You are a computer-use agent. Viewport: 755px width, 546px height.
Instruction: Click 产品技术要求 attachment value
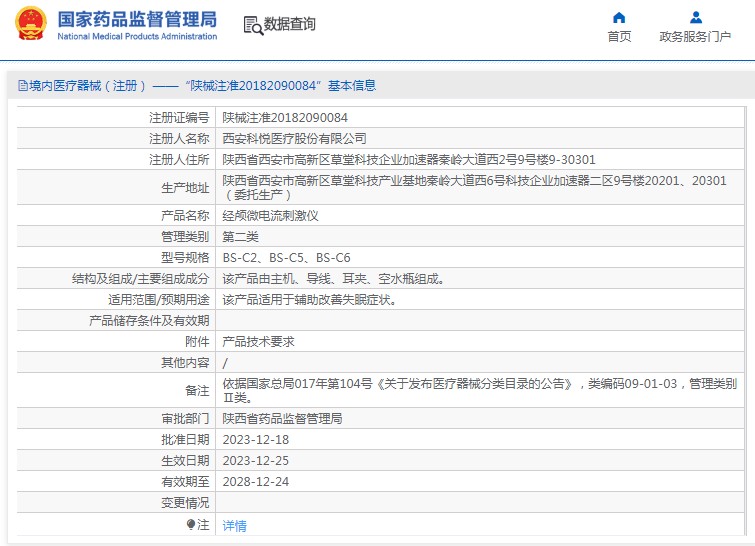pos(258,342)
